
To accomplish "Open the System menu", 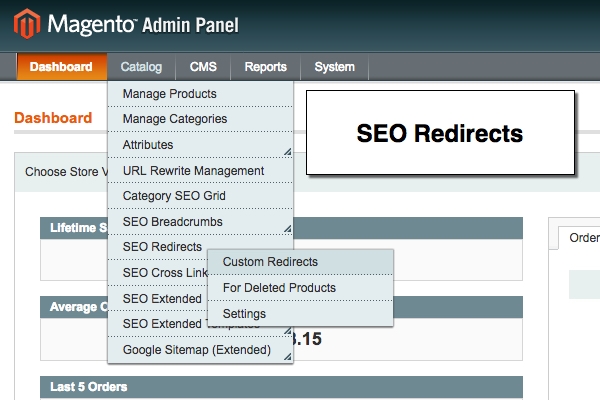I will pyautogui.click(x=334, y=67).
